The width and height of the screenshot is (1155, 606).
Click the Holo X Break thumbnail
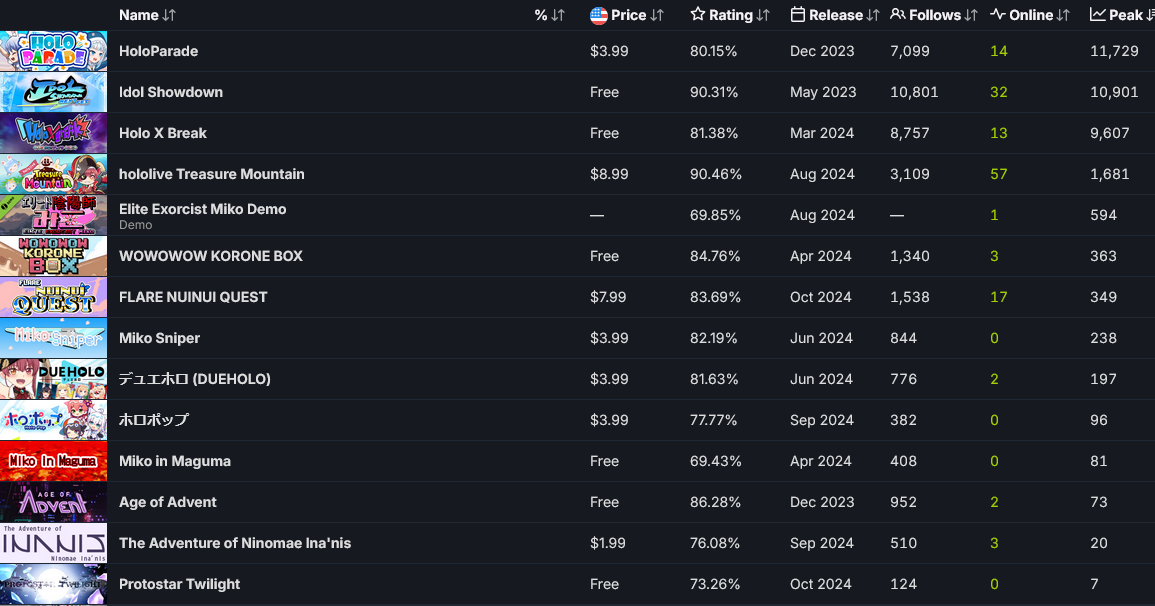pos(54,133)
